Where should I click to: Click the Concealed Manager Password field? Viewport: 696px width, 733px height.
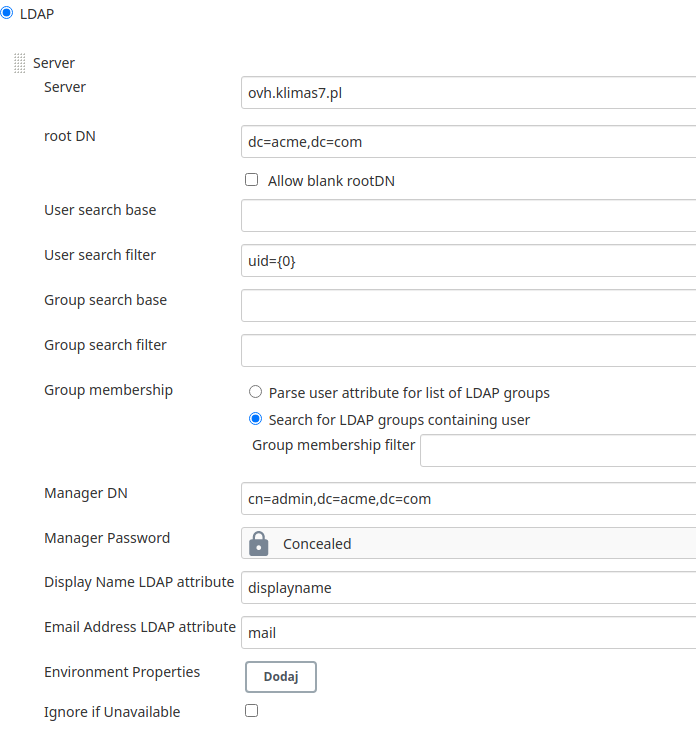pos(468,543)
